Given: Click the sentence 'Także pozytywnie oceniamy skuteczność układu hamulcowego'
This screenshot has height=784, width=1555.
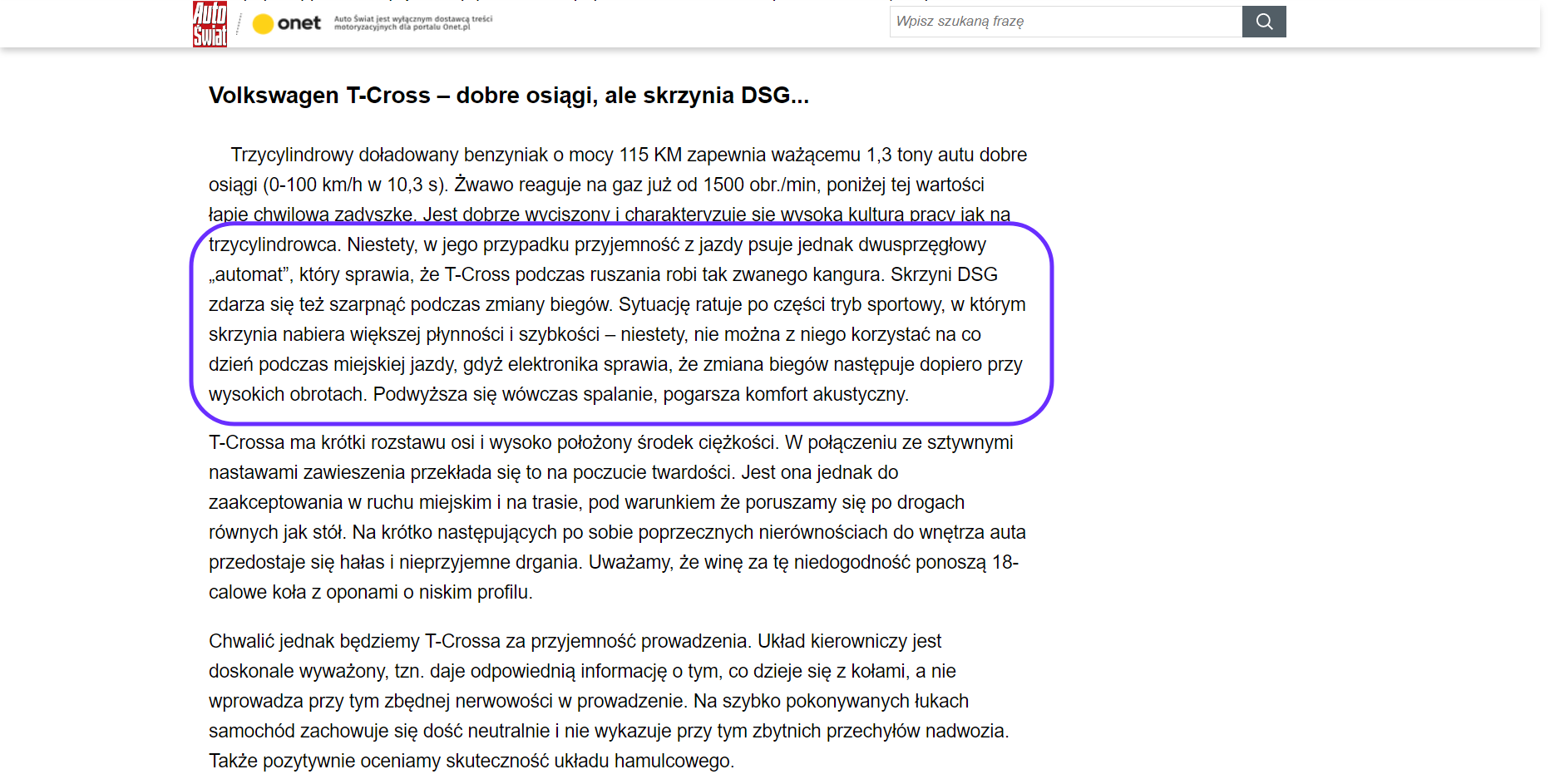Looking at the screenshot, I should coord(471,761).
